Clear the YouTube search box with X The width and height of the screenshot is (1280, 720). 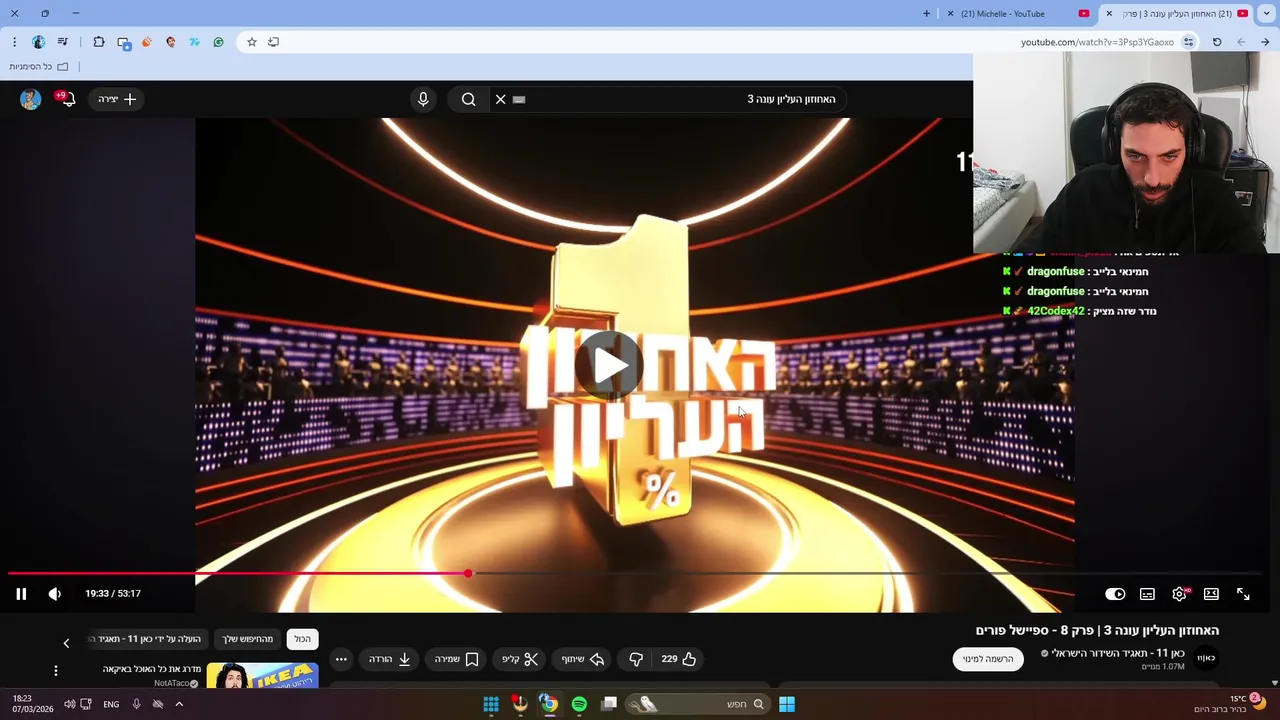point(501,99)
